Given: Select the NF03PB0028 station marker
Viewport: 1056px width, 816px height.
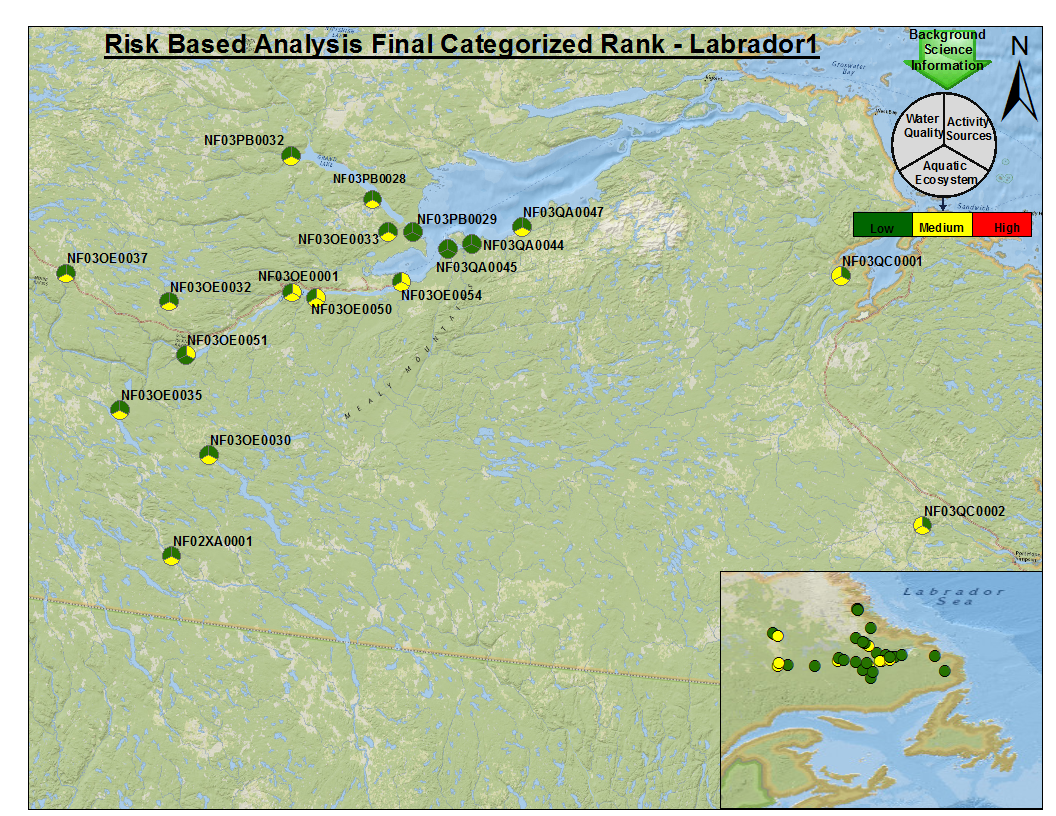Looking at the screenshot, I should click(x=372, y=199).
